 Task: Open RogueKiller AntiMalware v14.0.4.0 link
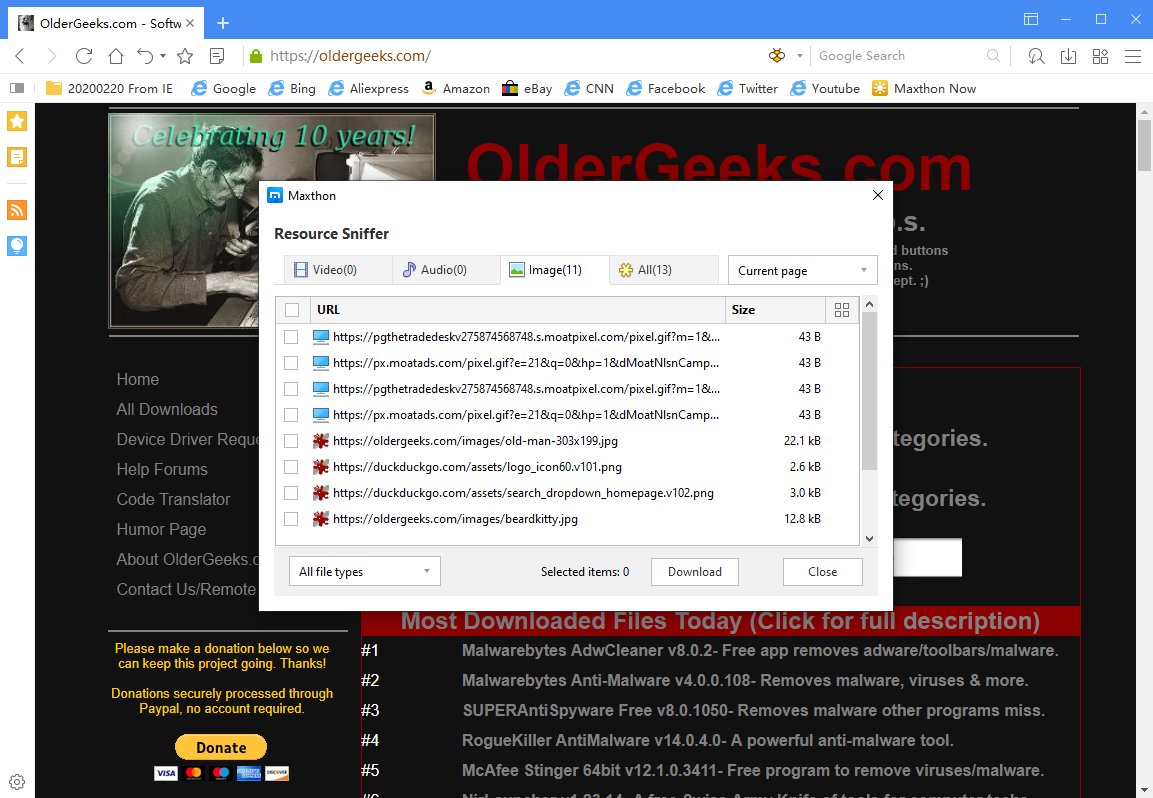707,741
